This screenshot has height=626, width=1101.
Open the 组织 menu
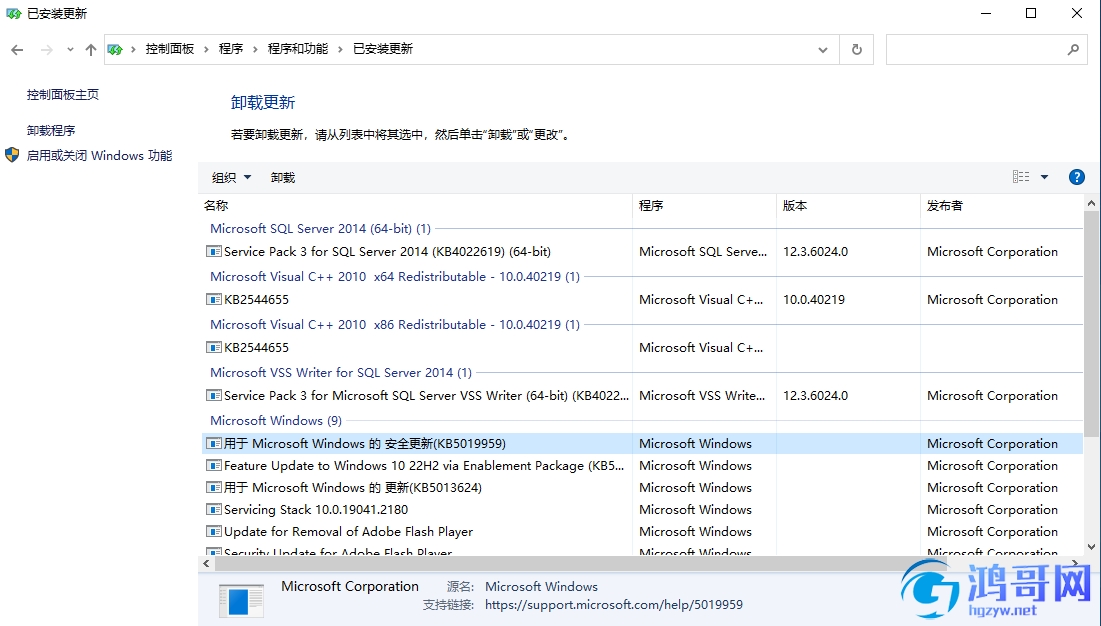(231, 178)
